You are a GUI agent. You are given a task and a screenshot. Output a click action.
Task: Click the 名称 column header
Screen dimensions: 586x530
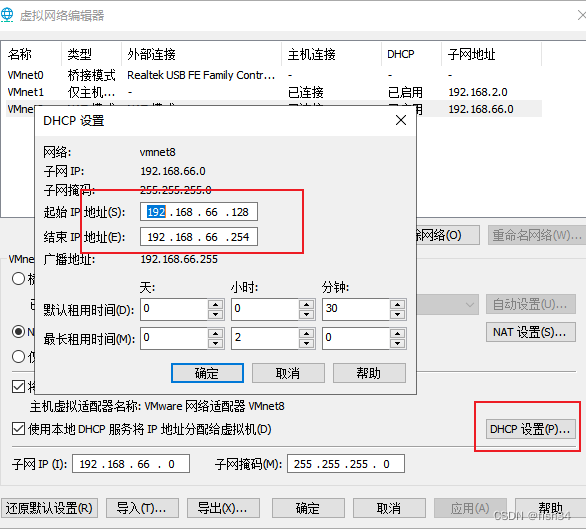pos(31,54)
